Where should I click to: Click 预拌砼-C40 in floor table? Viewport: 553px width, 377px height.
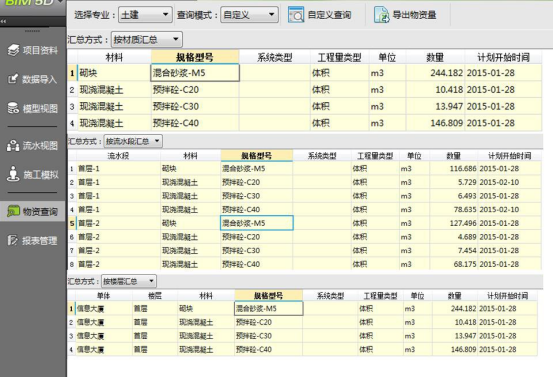[254, 349]
